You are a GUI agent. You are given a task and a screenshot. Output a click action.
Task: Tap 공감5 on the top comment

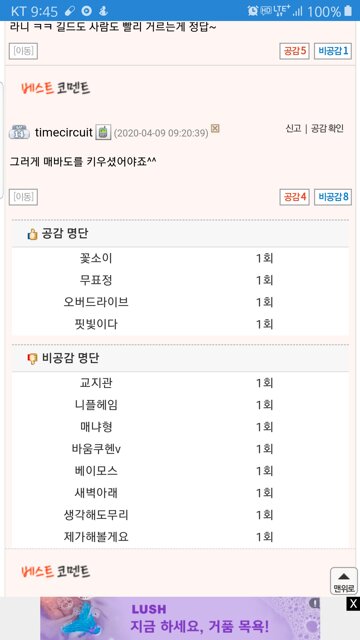click(294, 51)
